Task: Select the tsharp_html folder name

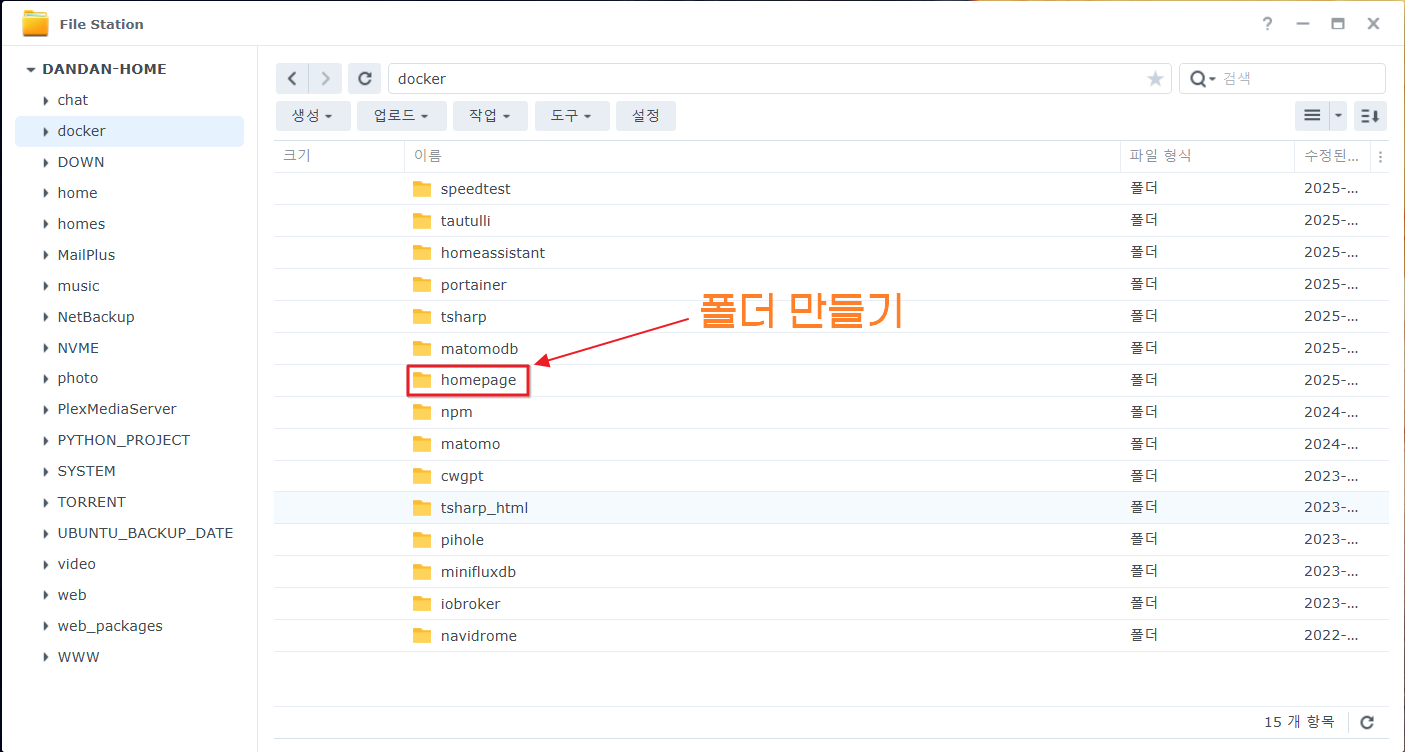Action: 484,508
